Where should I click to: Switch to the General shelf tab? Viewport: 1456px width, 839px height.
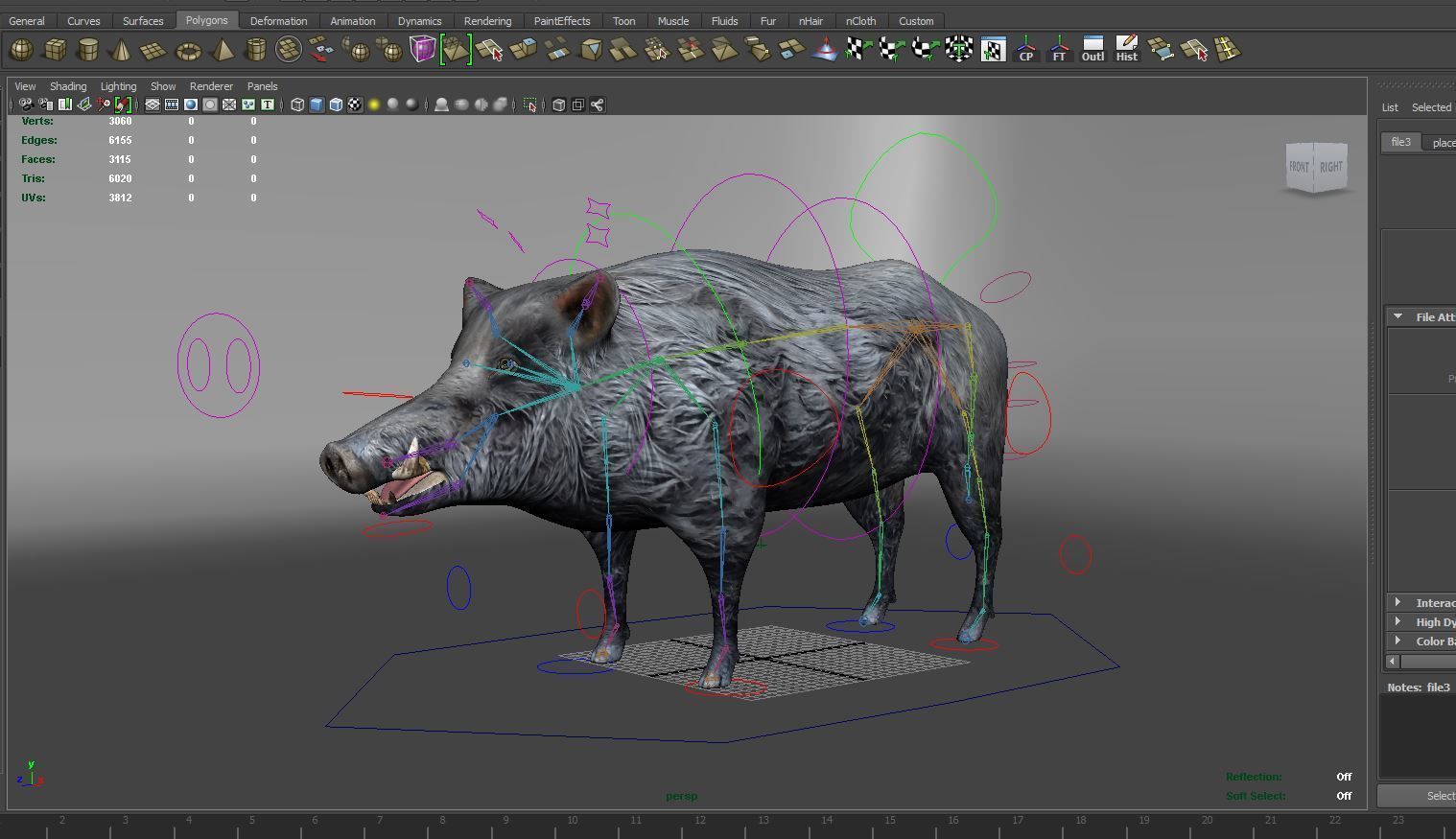point(27,20)
